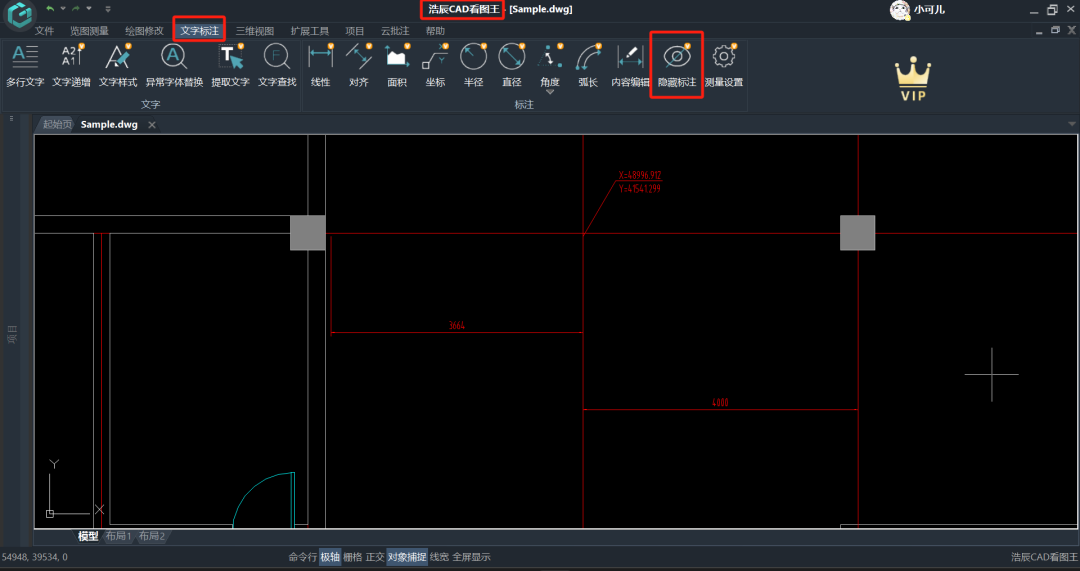This screenshot has height=571, width=1080.
Task: Switch to the 模型 model space tab
Action: point(87,536)
